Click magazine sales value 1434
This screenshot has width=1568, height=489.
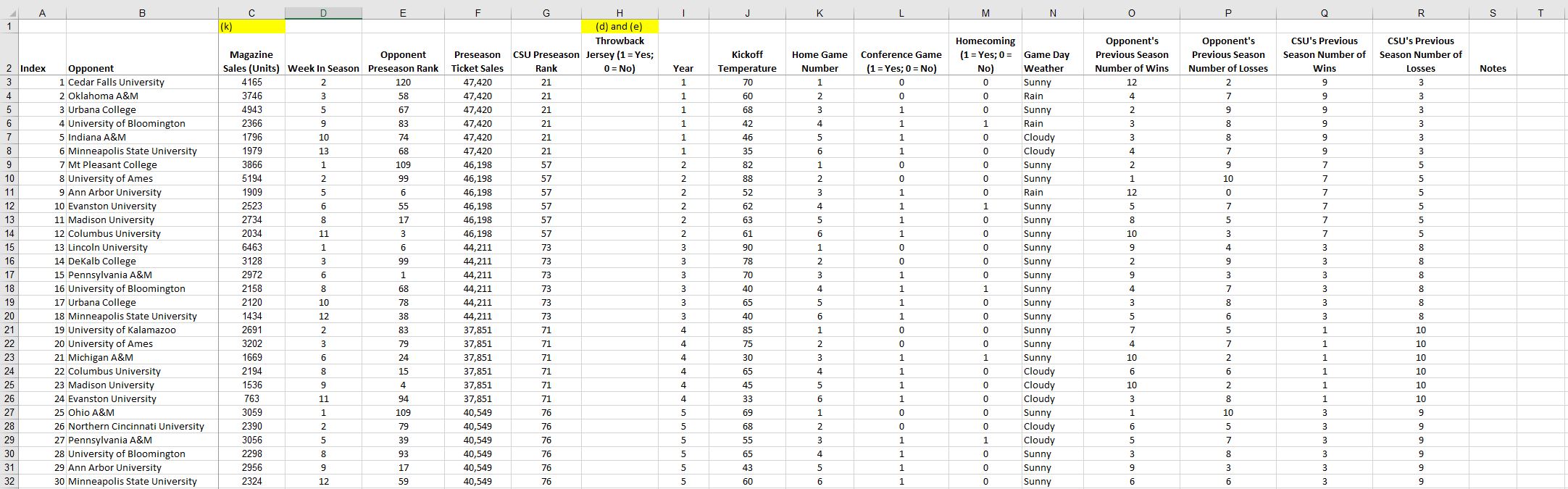(251, 316)
